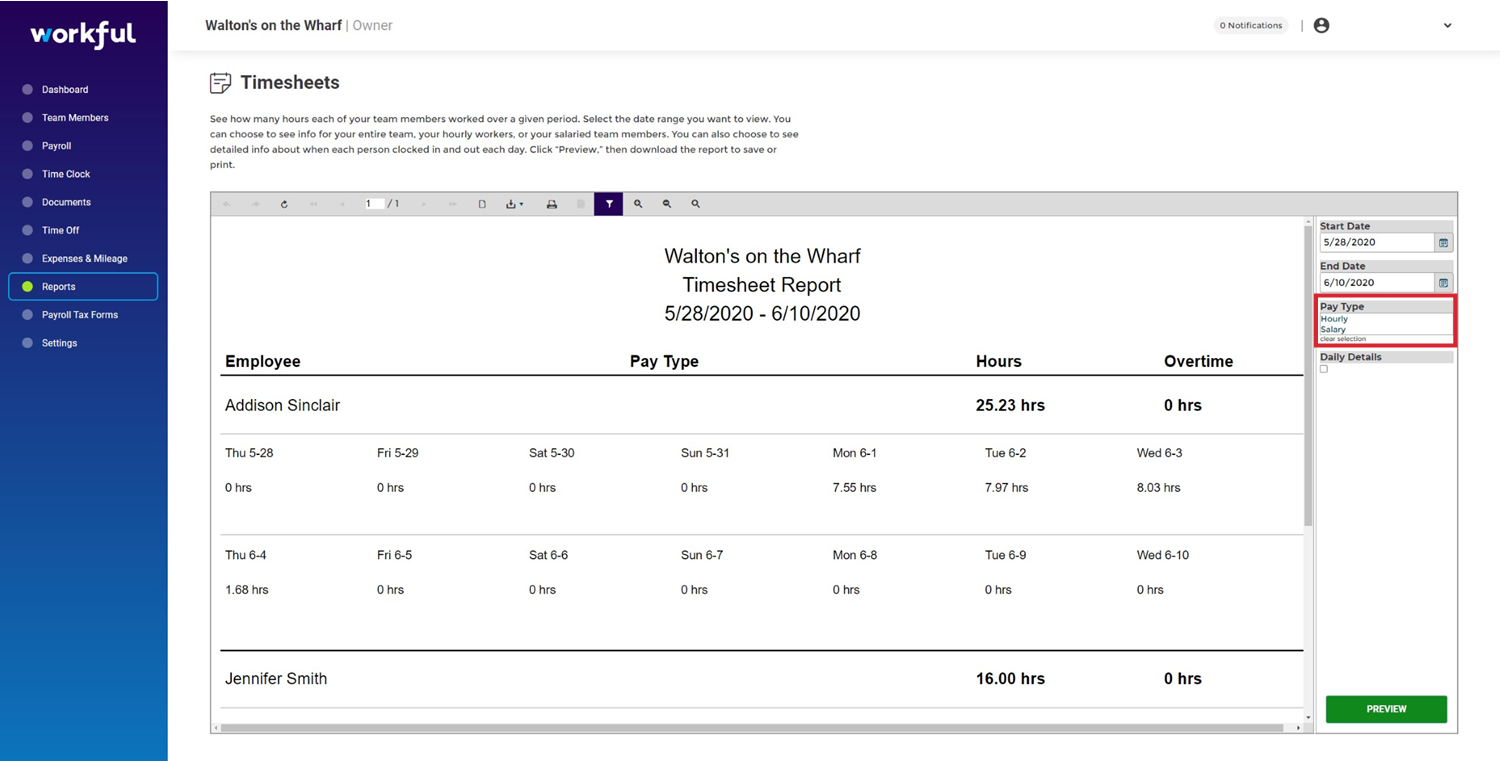
Task: Go to the next report page
Action: pos(424,204)
